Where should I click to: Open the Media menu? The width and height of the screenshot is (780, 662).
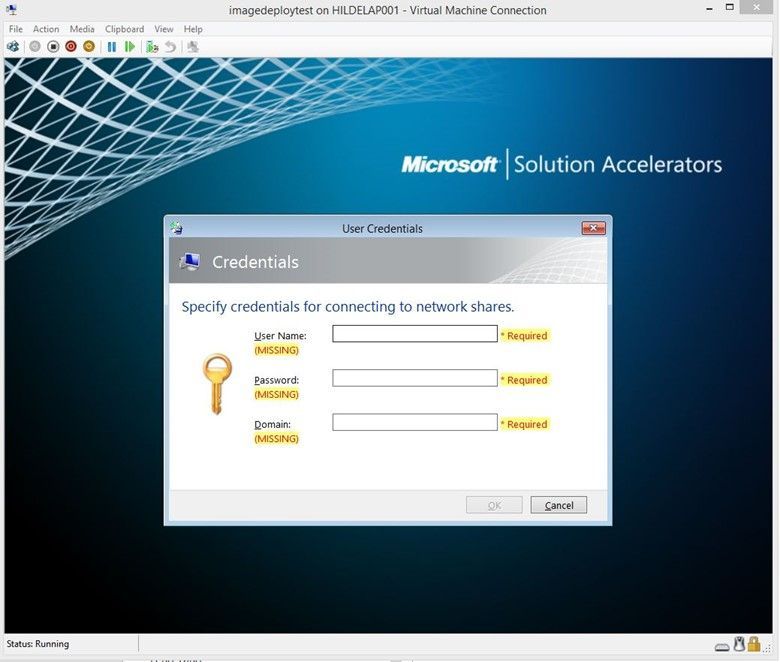tap(82, 29)
